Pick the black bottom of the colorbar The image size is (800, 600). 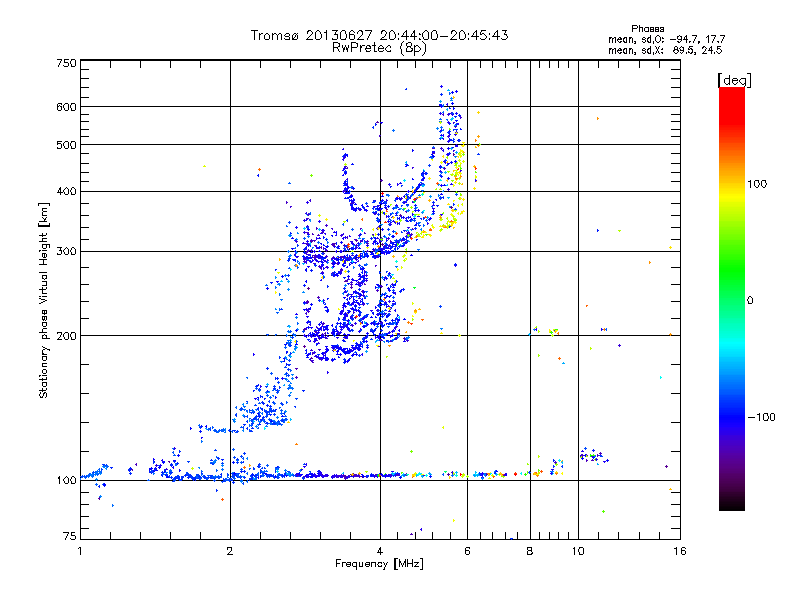click(732, 503)
